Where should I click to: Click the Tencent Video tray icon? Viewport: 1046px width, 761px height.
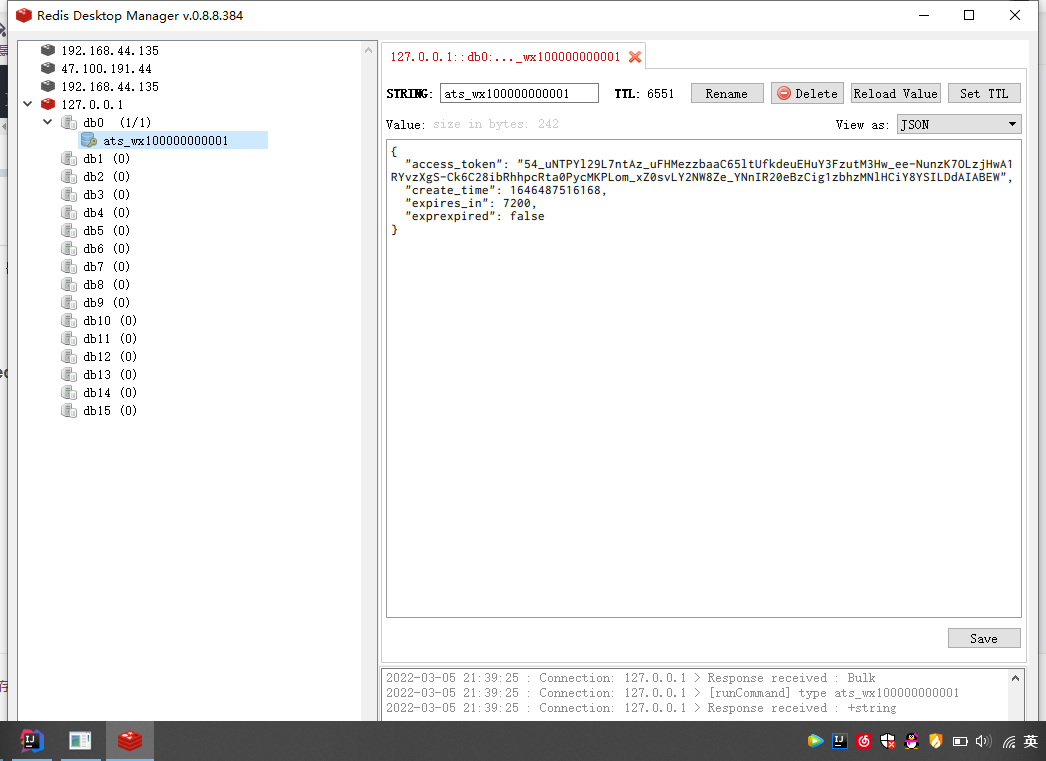click(815, 741)
